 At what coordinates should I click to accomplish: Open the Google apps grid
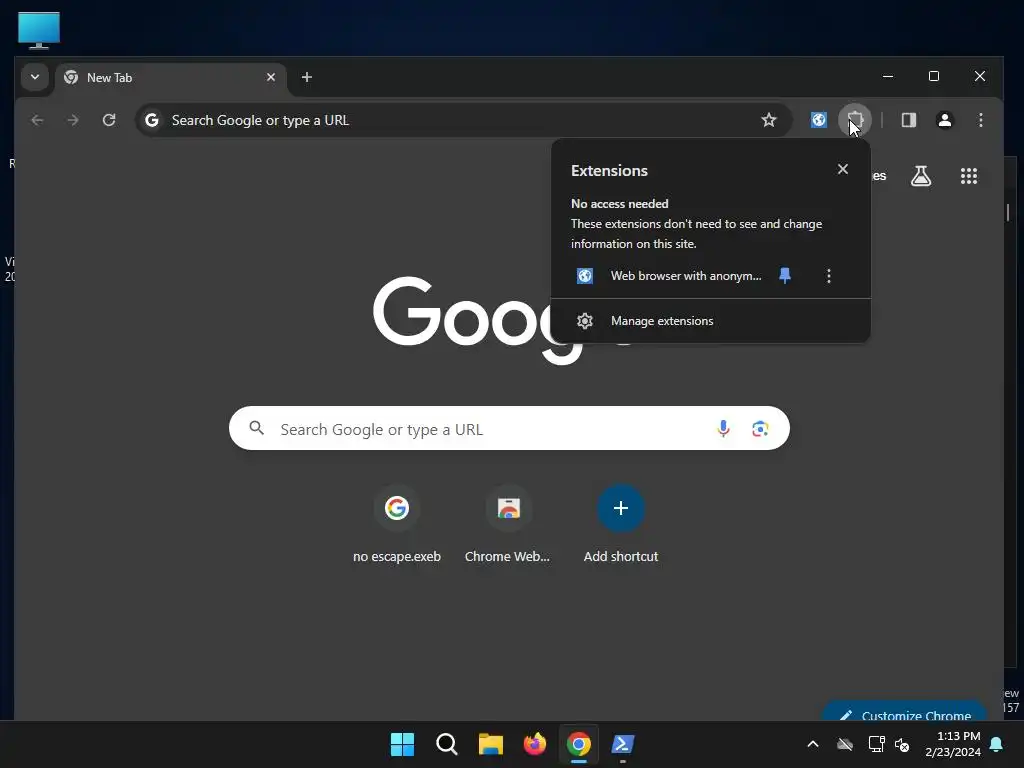click(968, 176)
